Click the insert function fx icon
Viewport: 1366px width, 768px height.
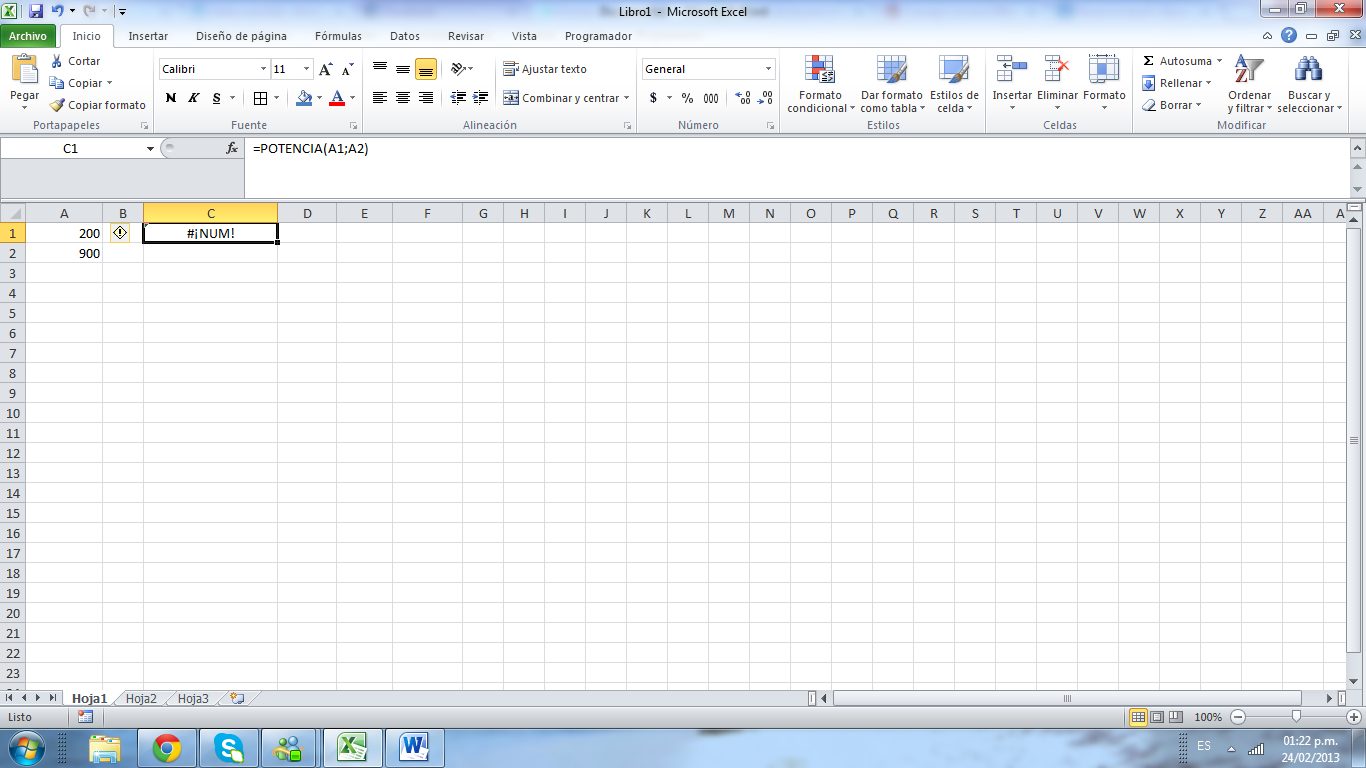[232, 148]
